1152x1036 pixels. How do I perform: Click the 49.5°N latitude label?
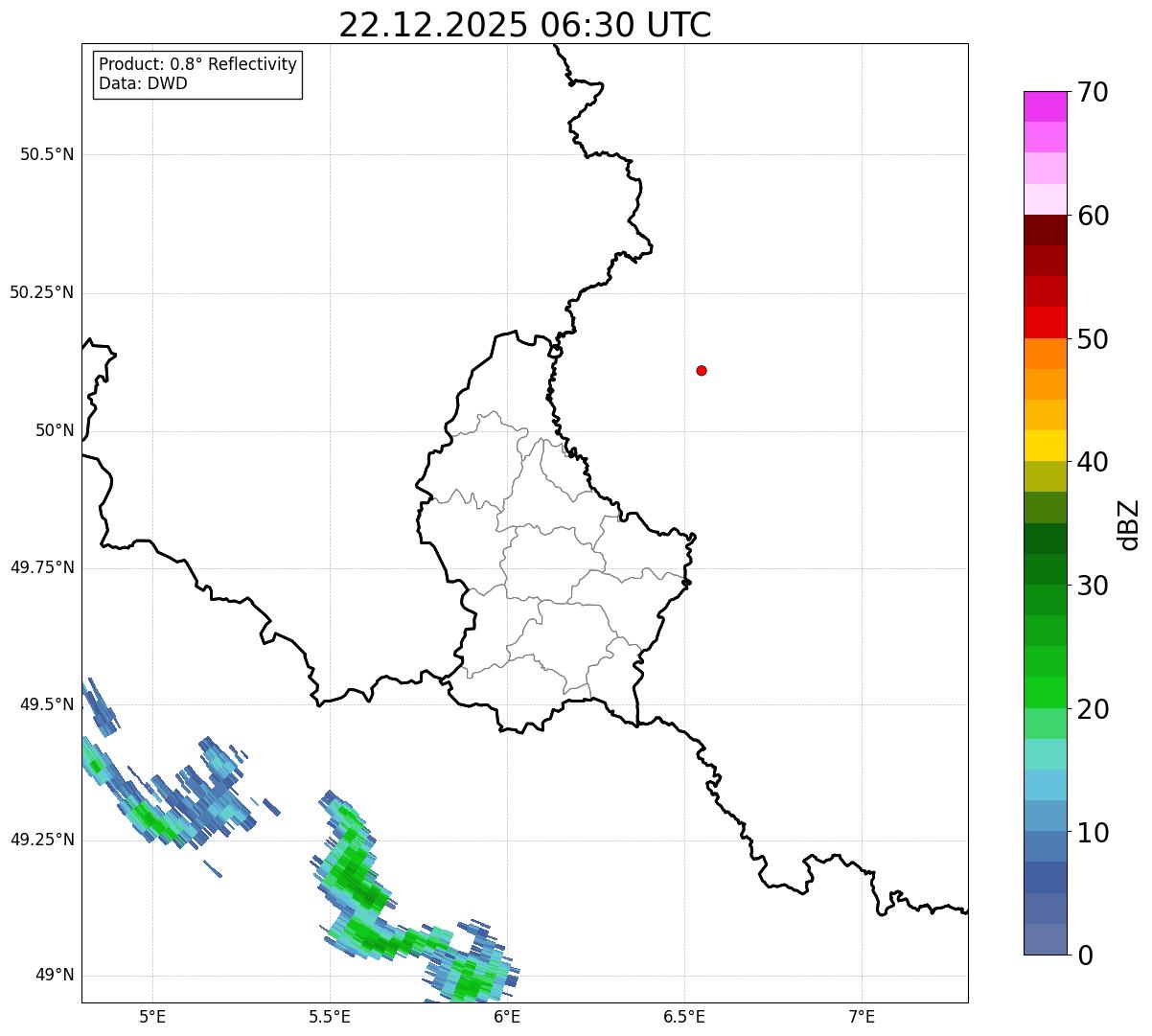(x=47, y=704)
